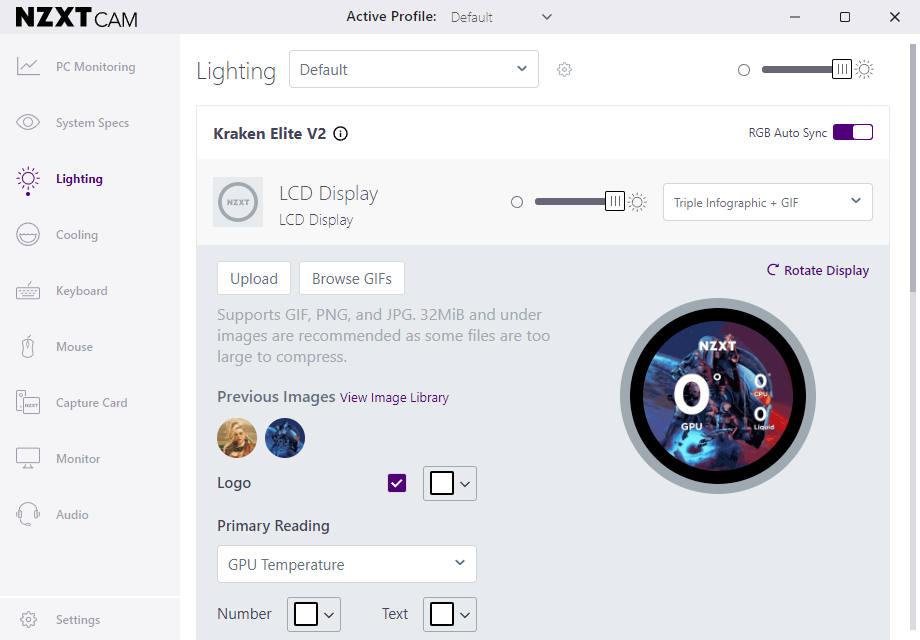Open lighting profile settings gear
Screen dimensions: 920x640
[x=564, y=70]
